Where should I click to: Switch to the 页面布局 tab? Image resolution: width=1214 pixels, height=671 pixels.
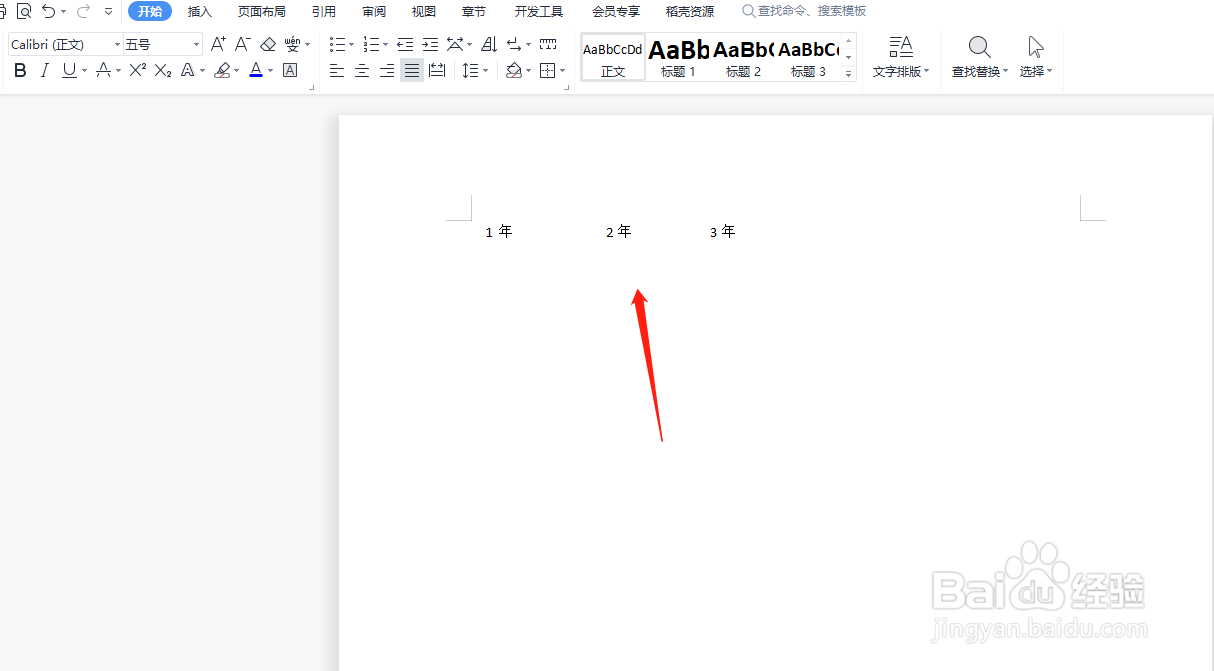pos(262,12)
